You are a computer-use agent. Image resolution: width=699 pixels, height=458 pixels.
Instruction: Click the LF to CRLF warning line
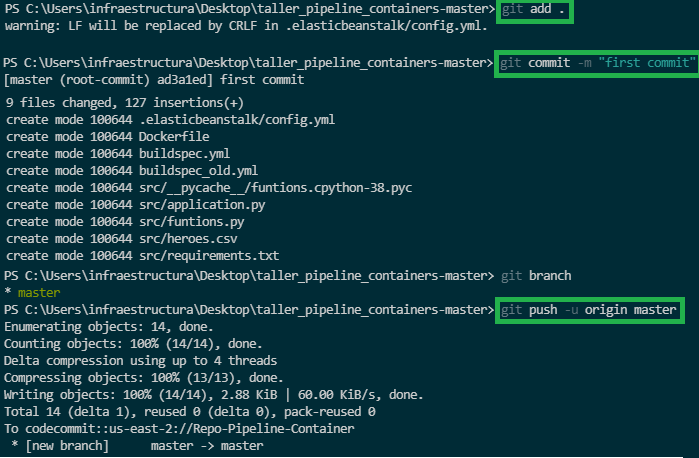246,26
